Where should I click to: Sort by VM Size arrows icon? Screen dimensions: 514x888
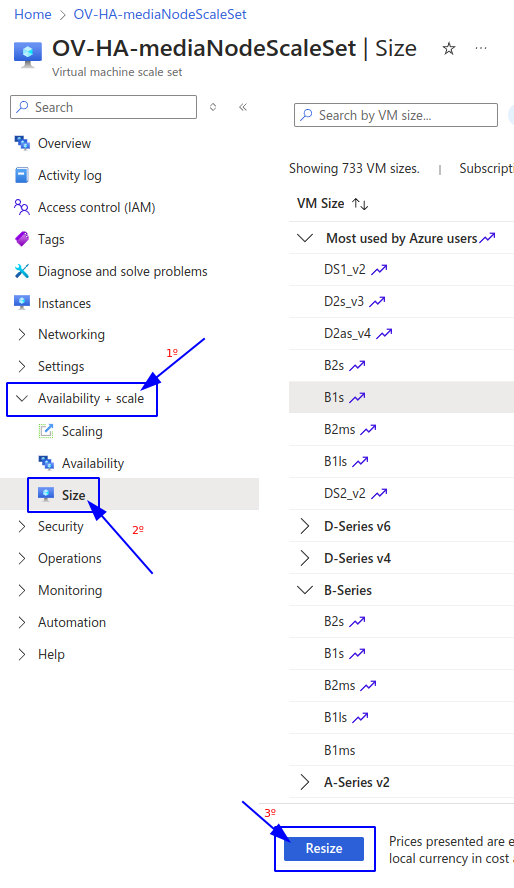(360, 204)
